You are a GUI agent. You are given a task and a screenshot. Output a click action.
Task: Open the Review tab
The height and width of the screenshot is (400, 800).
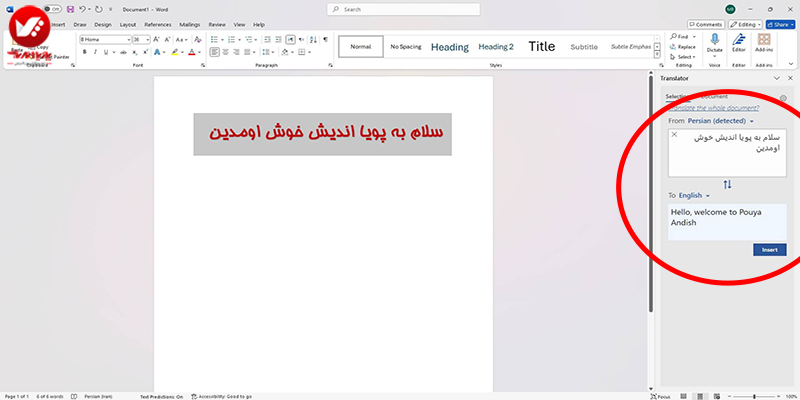pos(217,24)
